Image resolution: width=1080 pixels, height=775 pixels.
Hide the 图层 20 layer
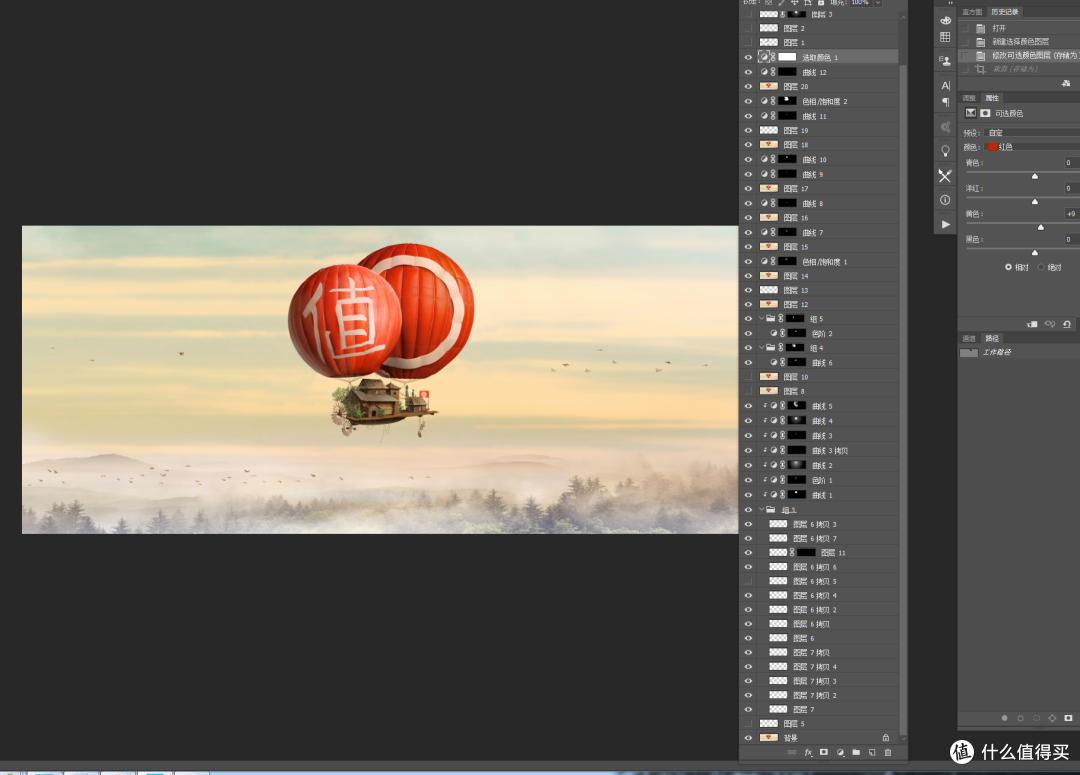[x=748, y=86]
